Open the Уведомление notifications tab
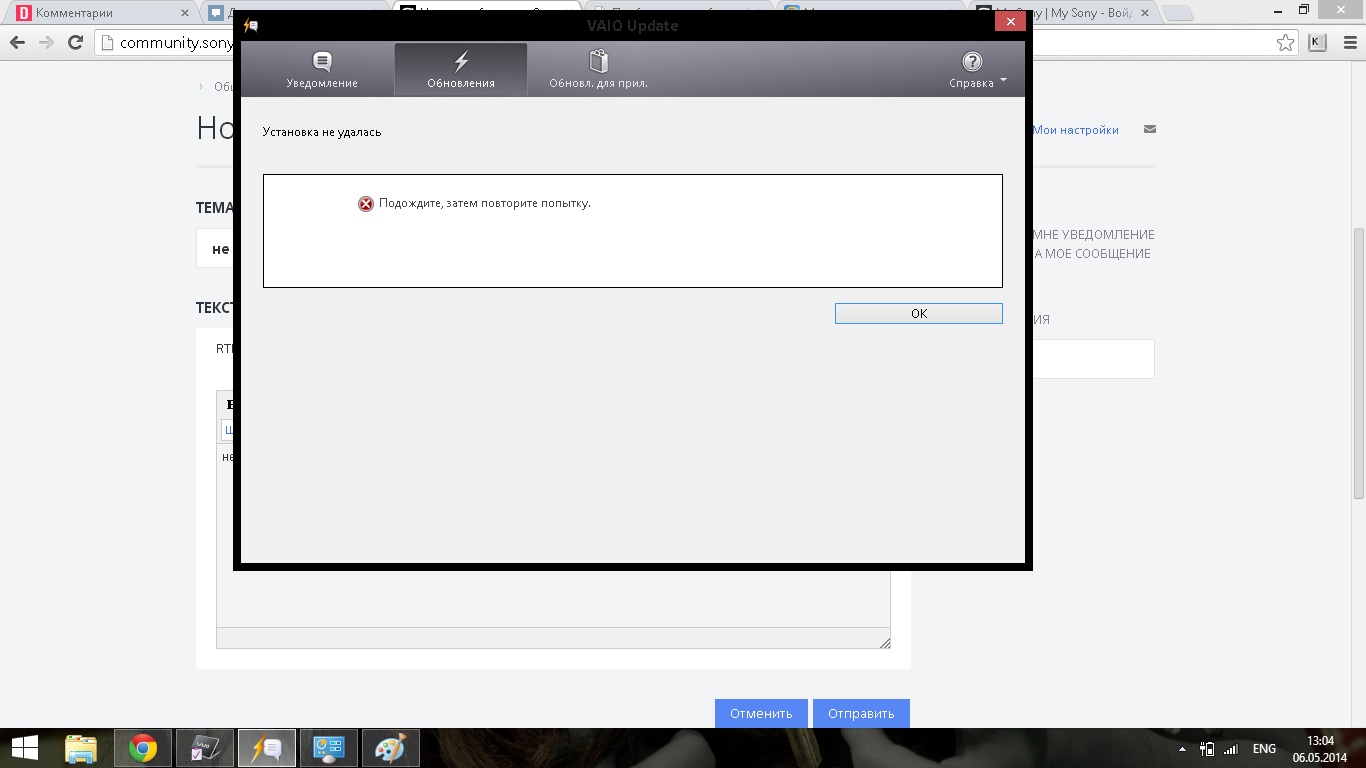Viewport: 1366px width, 768px height. tap(321, 69)
